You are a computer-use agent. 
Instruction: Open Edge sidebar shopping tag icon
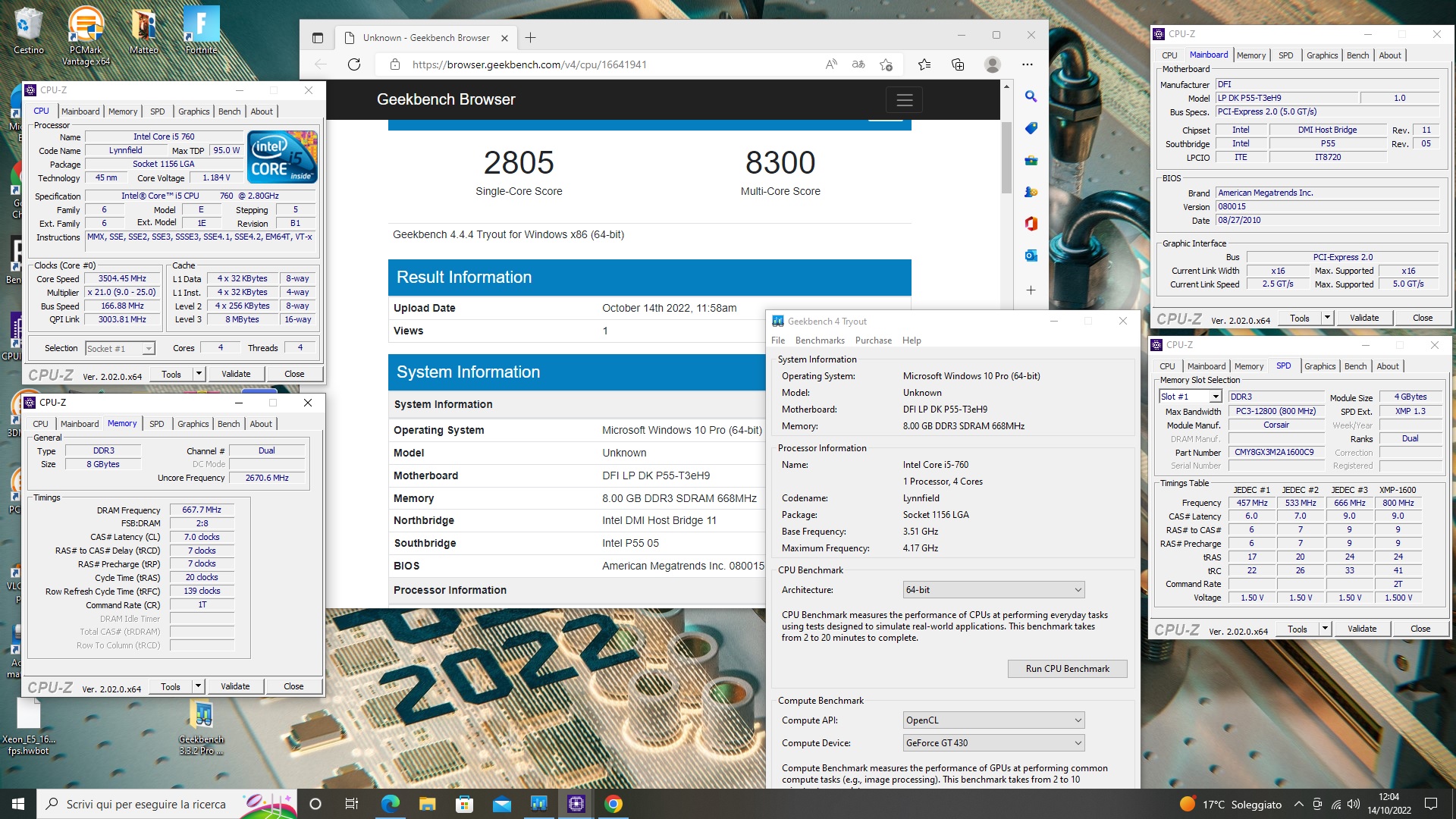click(1031, 128)
